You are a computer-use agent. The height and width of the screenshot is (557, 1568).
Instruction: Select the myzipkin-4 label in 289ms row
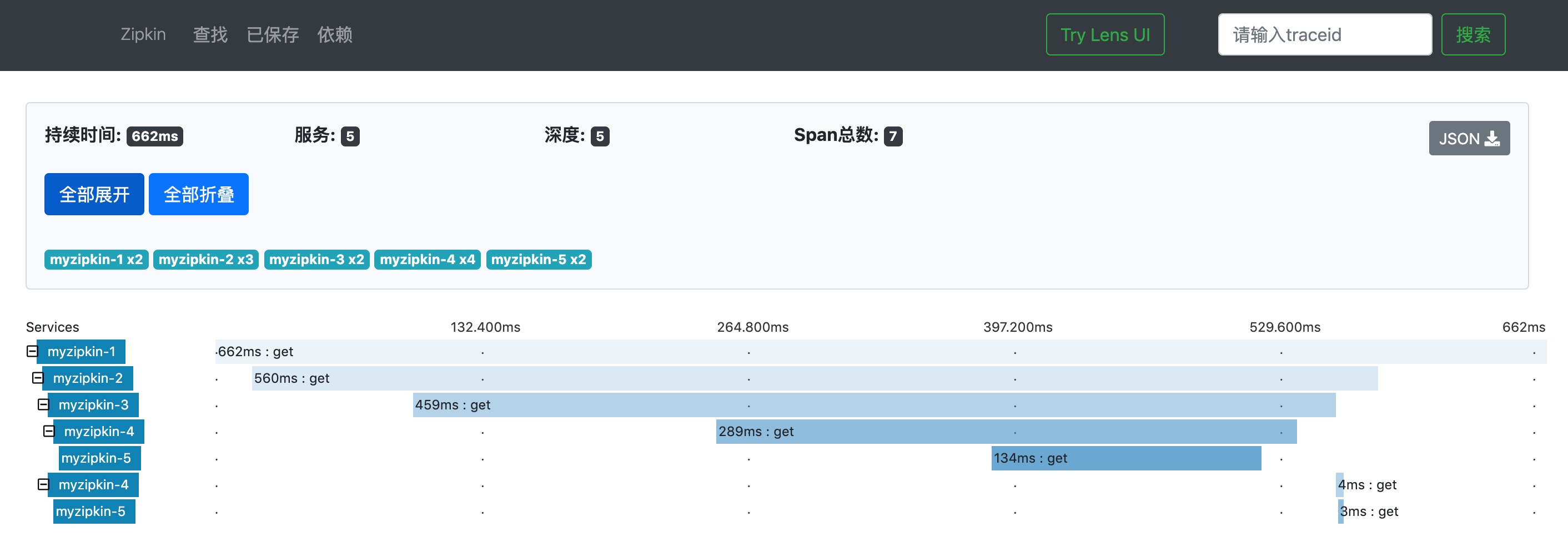click(99, 432)
